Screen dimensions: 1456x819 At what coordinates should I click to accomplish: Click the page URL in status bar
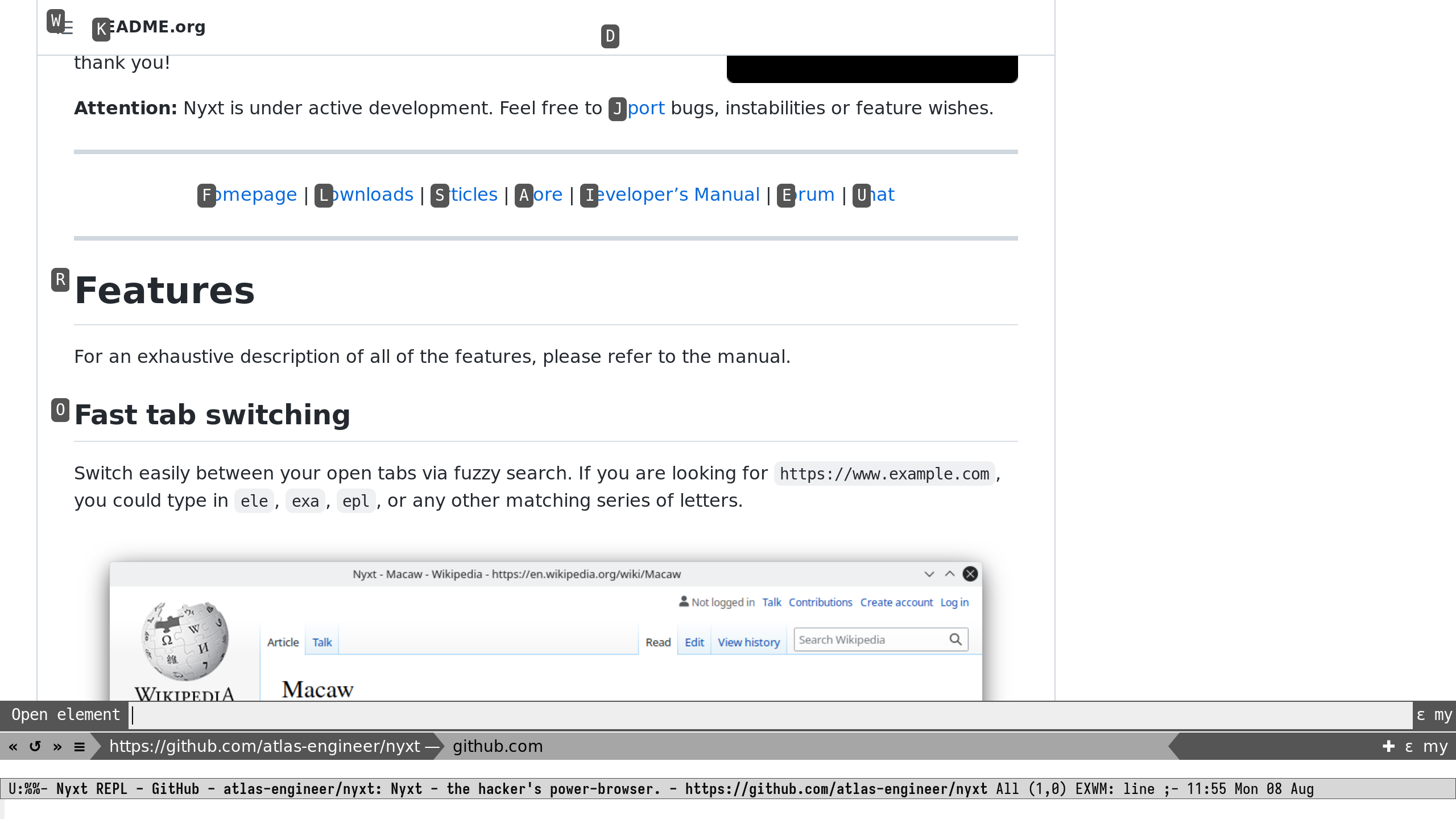pyautogui.click(x=264, y=747)
